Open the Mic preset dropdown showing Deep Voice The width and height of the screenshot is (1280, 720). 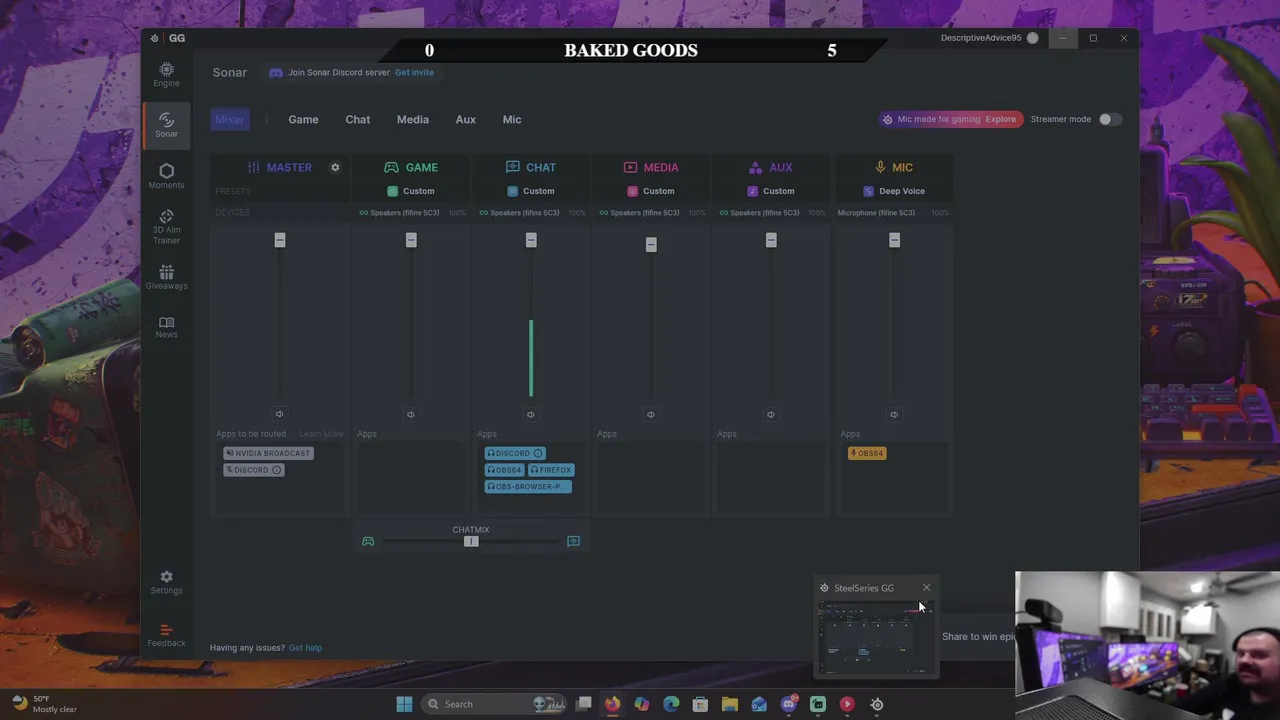click(x=894, y=191)
